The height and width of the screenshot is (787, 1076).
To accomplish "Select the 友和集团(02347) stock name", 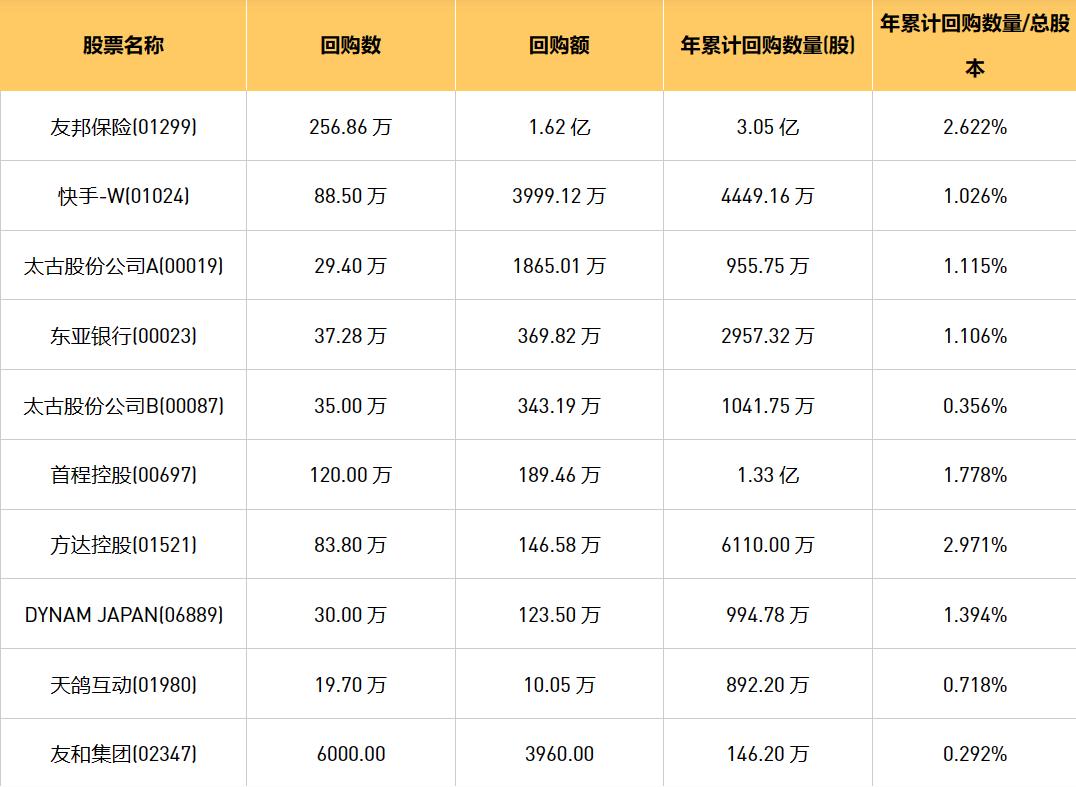I will click(123, 754).
